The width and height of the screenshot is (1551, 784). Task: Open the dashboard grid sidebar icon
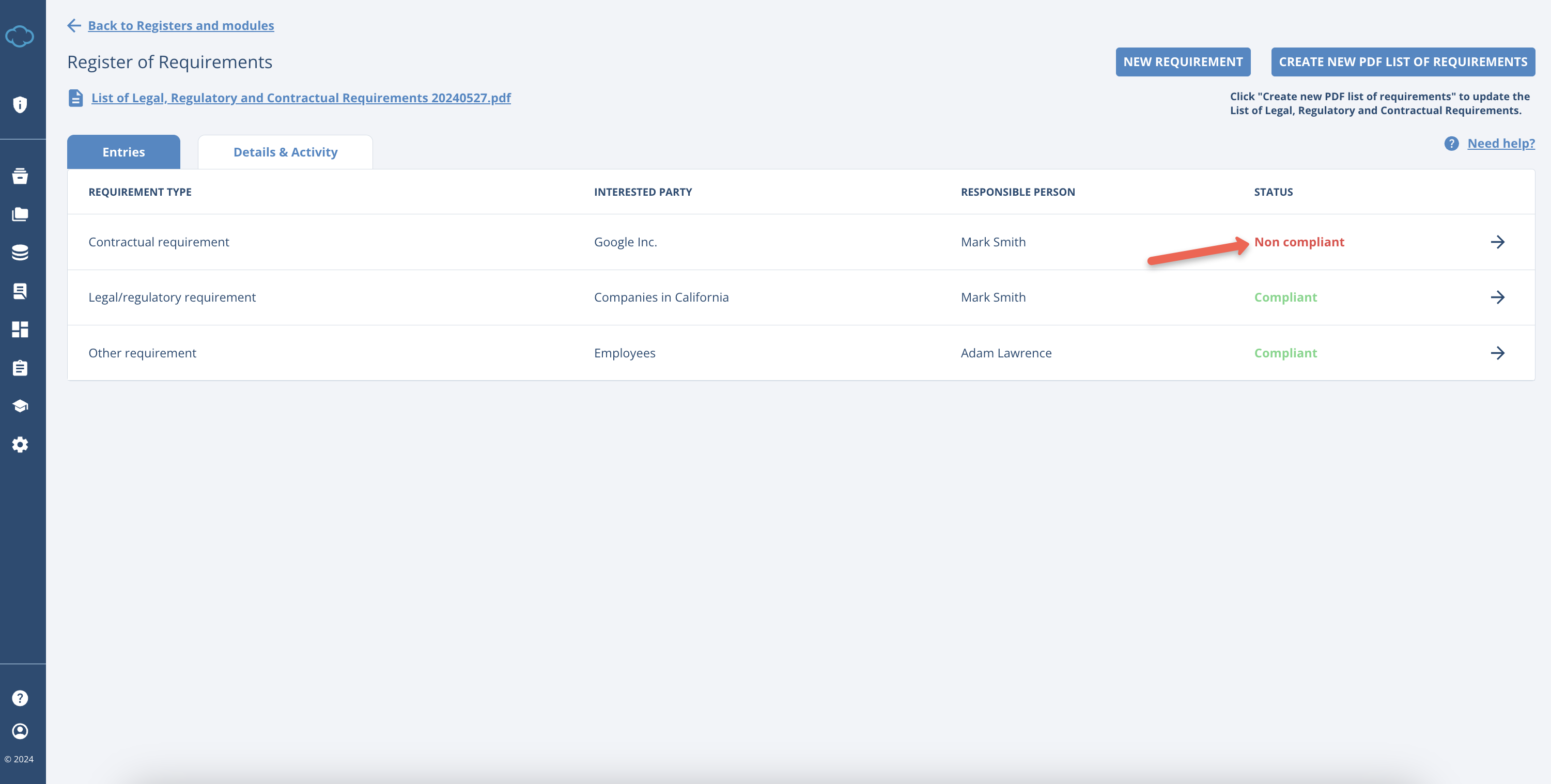(x=20, y=329)
